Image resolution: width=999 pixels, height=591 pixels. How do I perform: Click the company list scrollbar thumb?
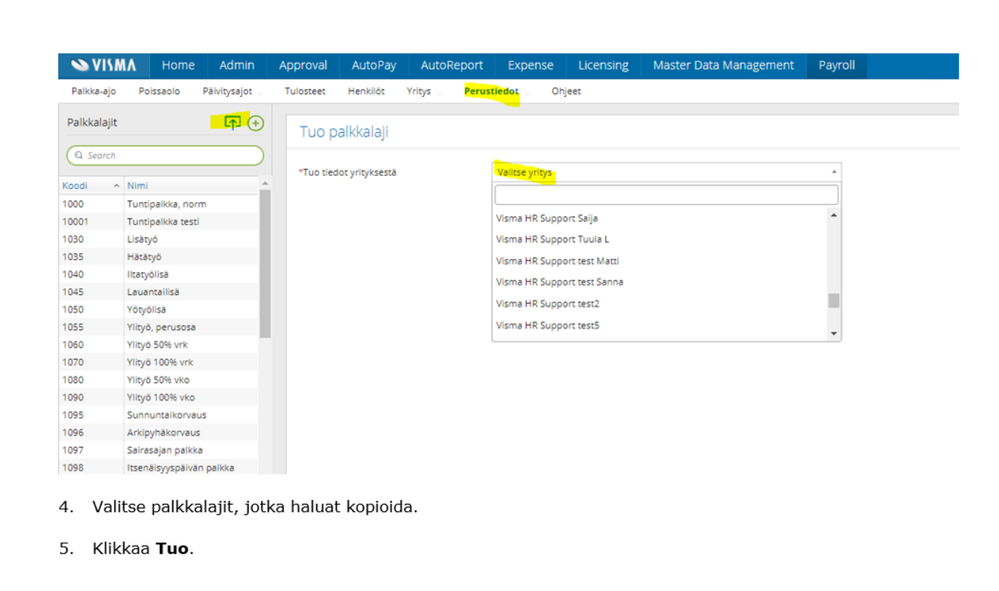pyautogui.click(x=833, y=301)
